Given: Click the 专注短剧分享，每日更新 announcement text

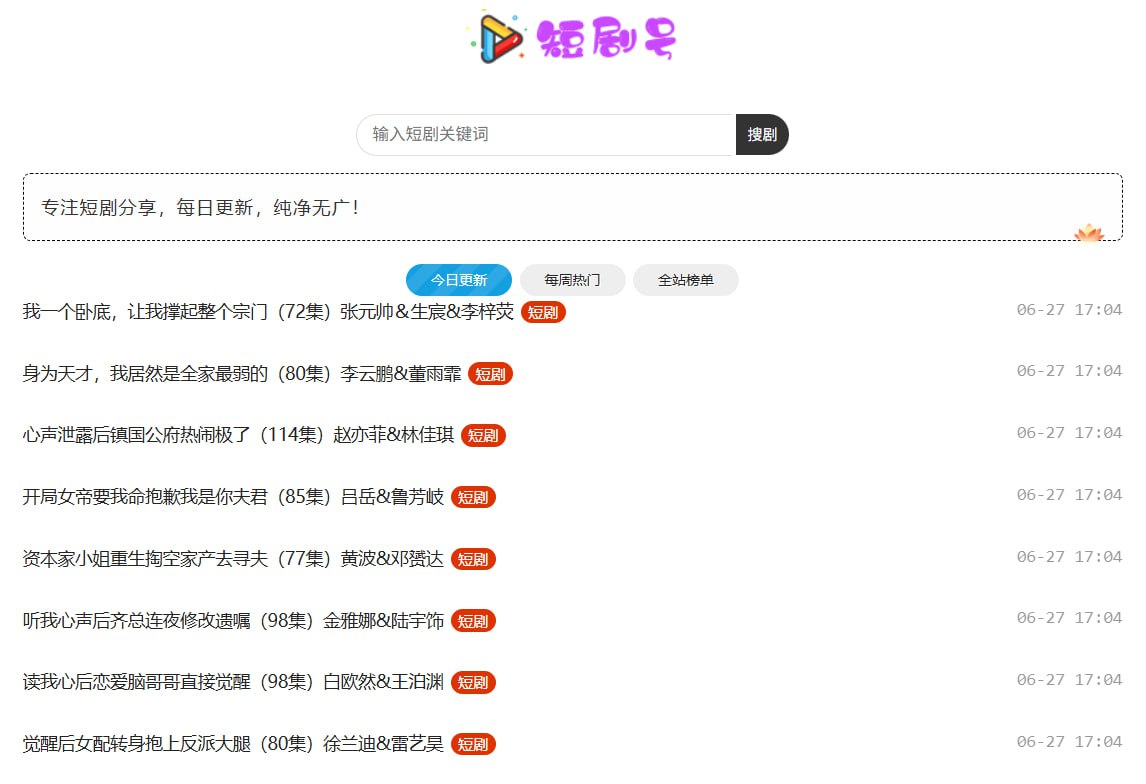Looking at the screenshot, I should 200,208.
